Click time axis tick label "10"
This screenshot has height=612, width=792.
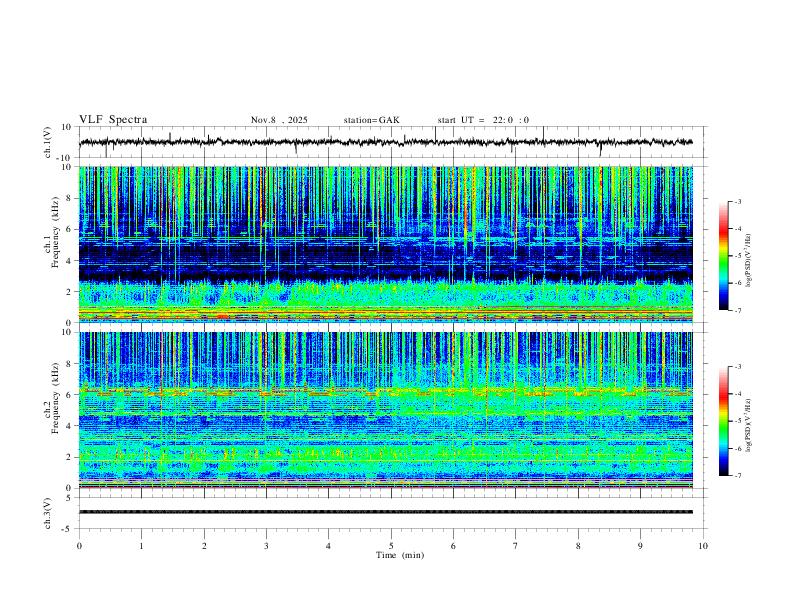[703, 546]
